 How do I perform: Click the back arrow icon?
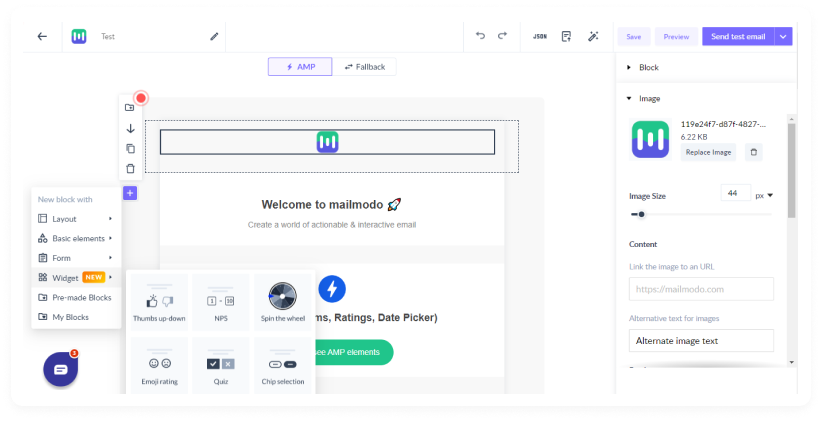click(x=42, y=36)
